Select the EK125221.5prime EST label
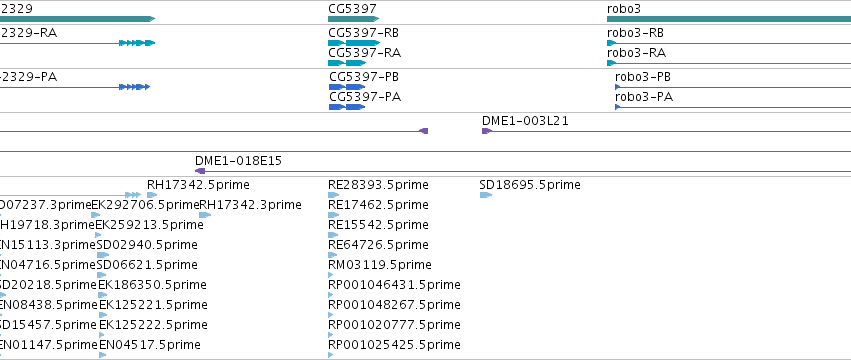 [x=154, y=305]
